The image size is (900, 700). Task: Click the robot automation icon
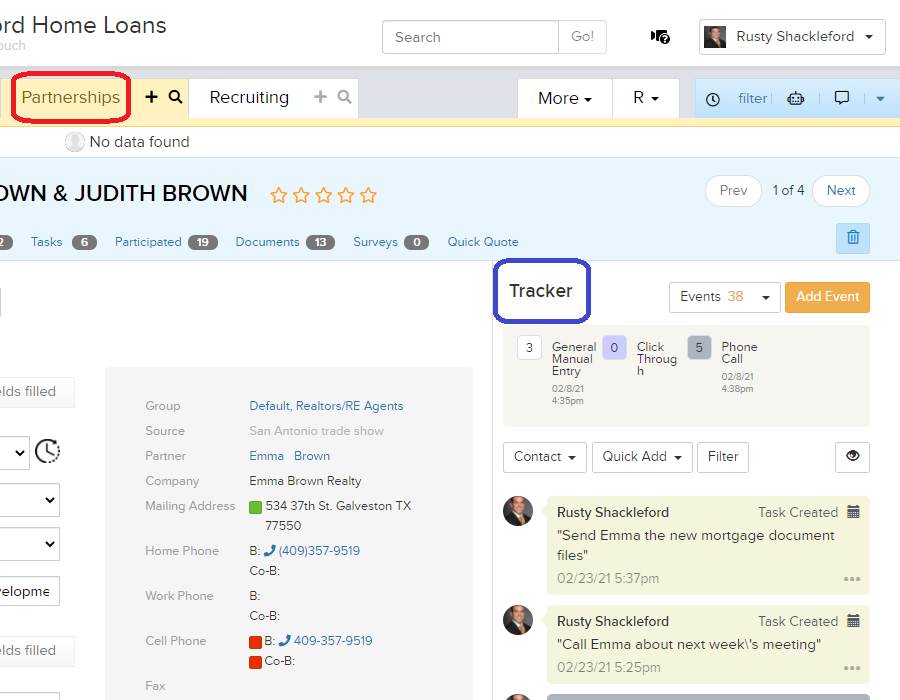(x=796, y=99)
